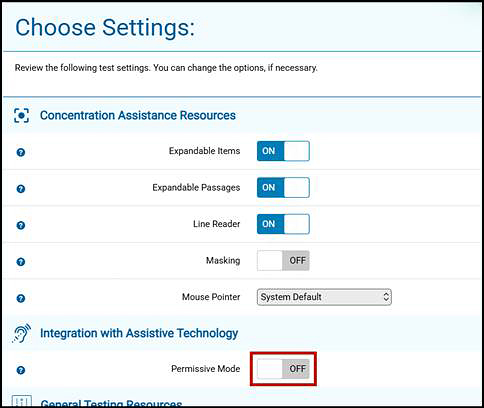Click the help icon beside Expandable Passages
This screenshot has width=484, height=408.
(x=21, y=189)
